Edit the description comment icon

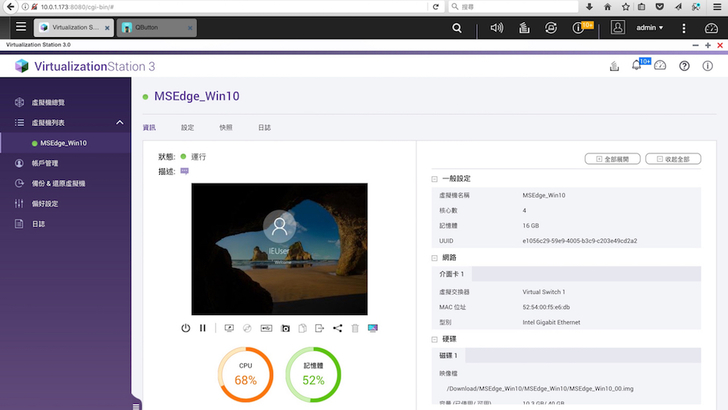point(184,171)
